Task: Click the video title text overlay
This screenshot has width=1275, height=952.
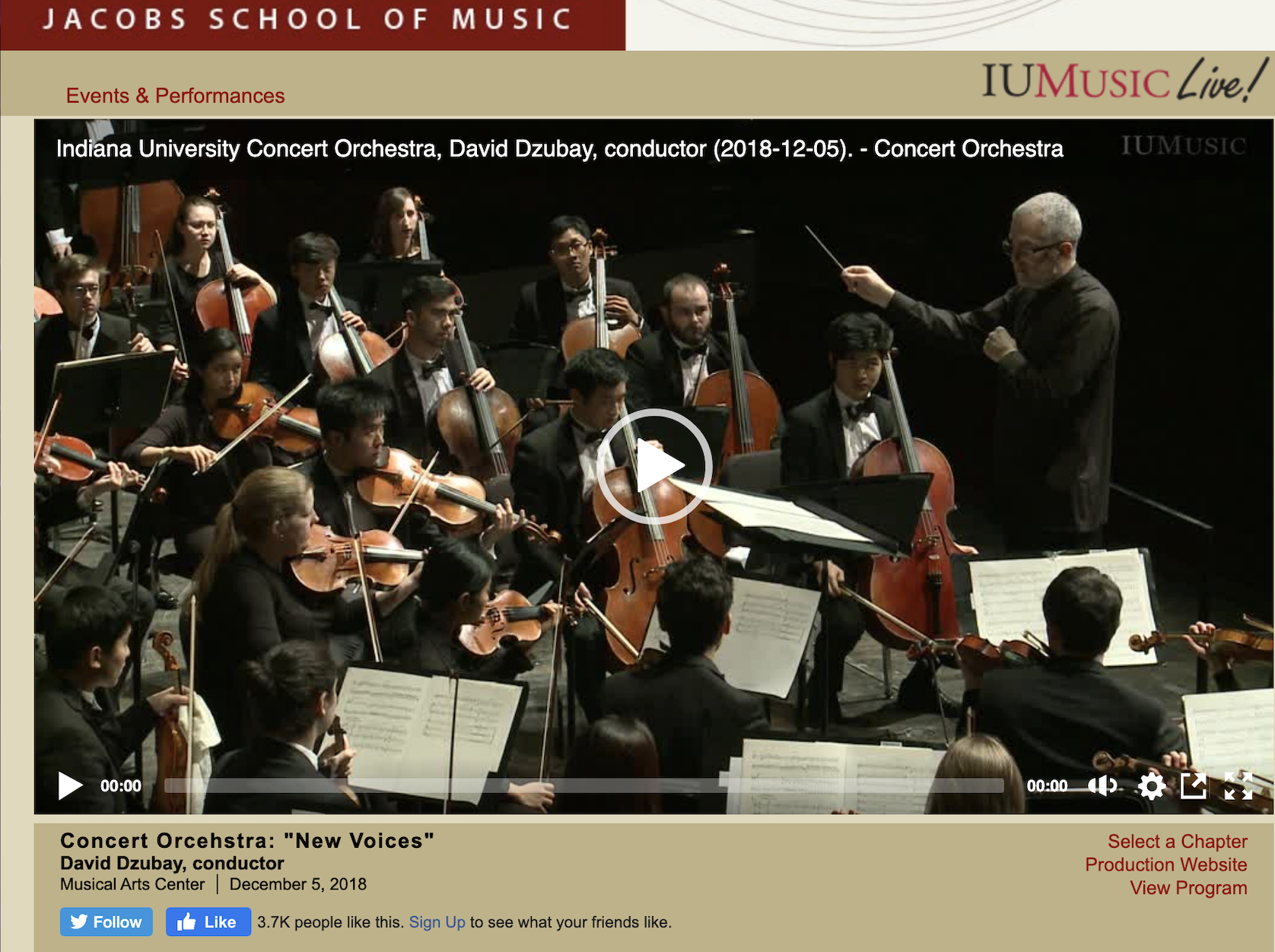Action: (x=559, y=148)
